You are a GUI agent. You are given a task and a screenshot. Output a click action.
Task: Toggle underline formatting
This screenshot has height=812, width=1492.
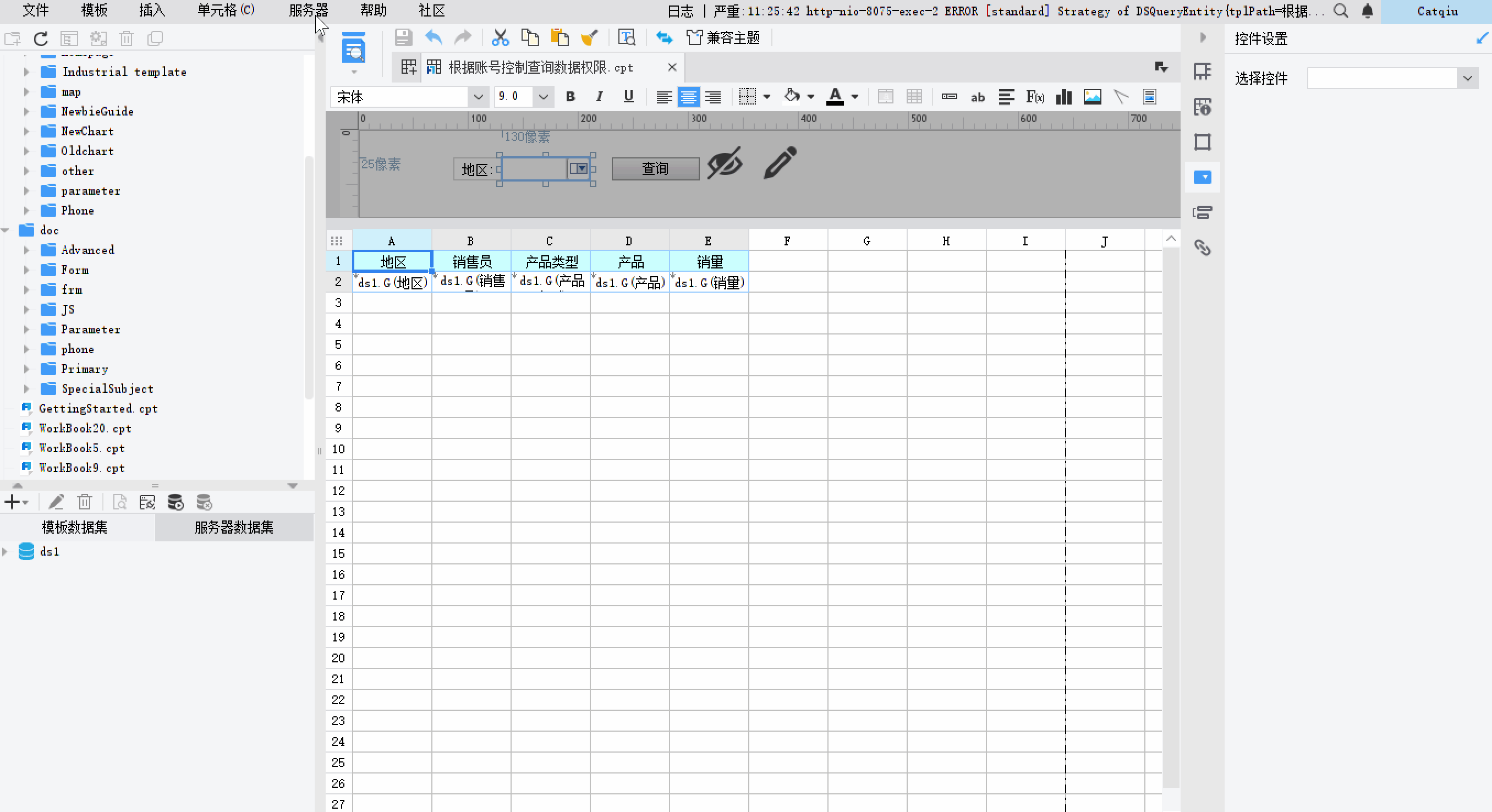[x=628, y=97]
